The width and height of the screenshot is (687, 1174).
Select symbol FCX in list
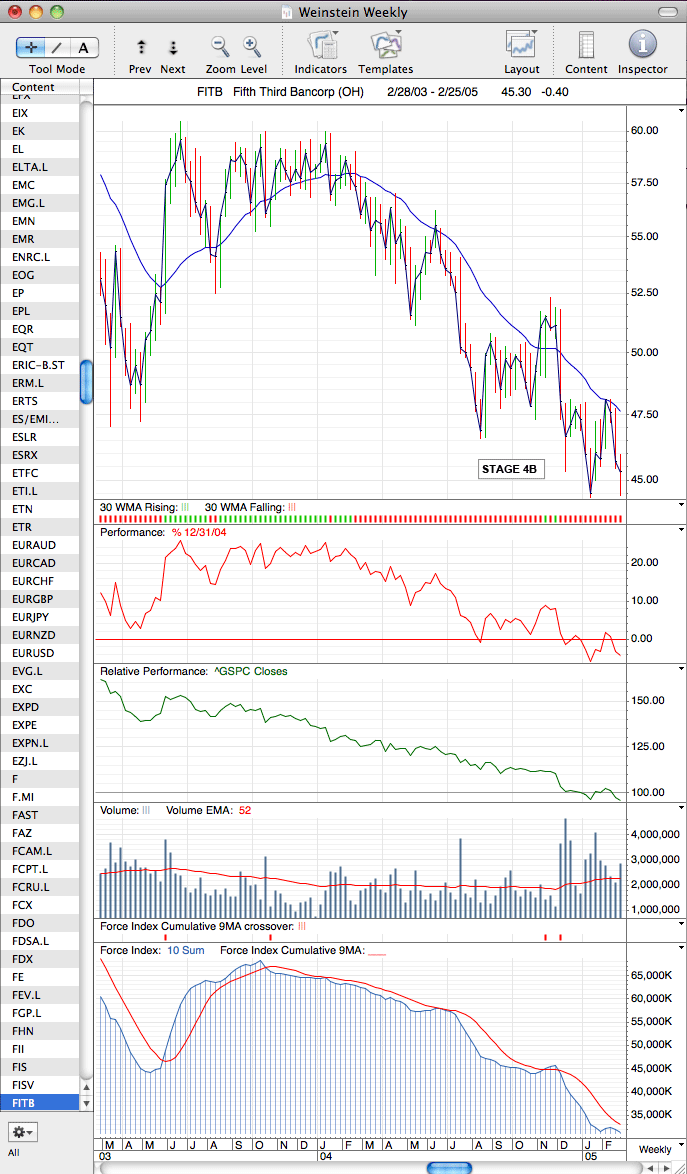point(39,904)
